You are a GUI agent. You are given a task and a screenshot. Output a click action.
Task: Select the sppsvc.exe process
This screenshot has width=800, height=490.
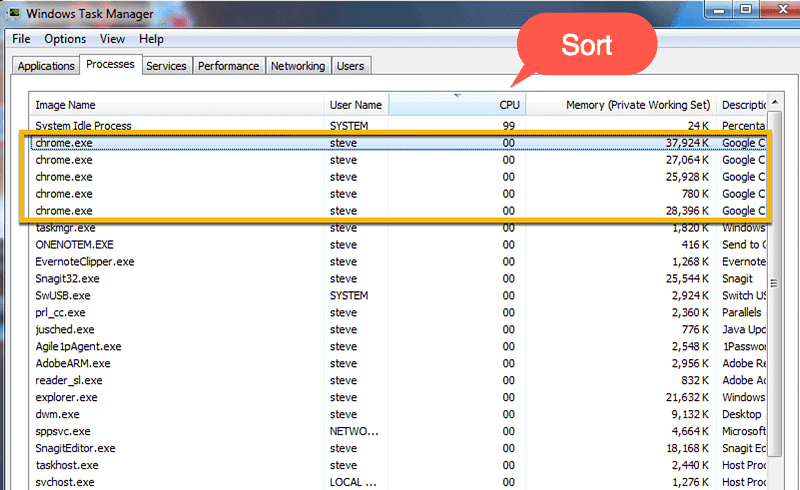[x=398, y=431]
